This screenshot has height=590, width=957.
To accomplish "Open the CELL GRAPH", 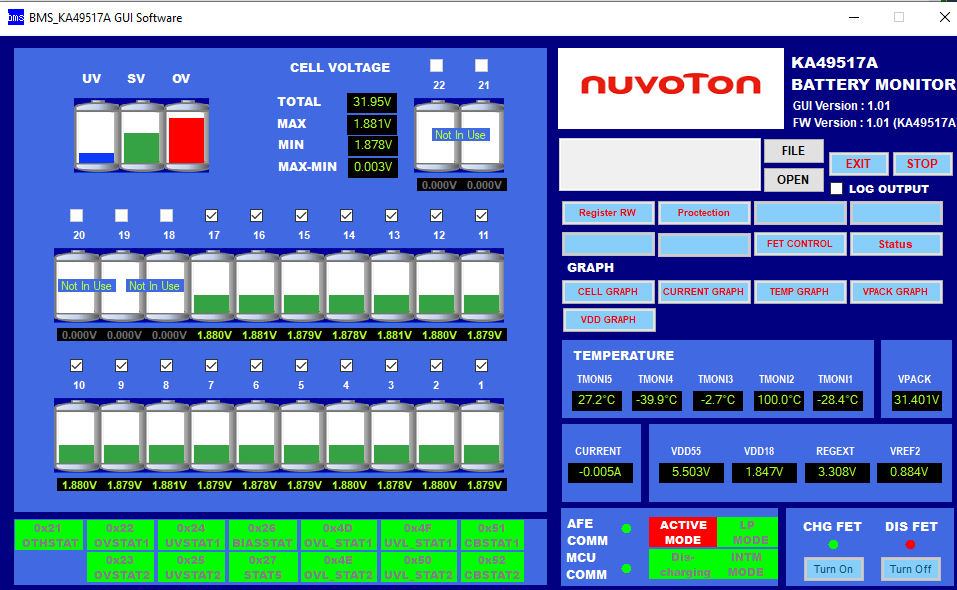I will point(608,292).
